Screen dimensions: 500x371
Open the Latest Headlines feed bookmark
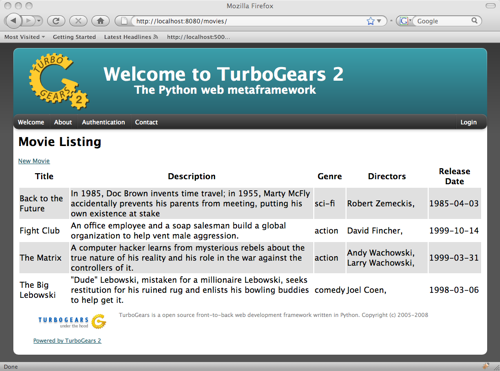[131, 37]
